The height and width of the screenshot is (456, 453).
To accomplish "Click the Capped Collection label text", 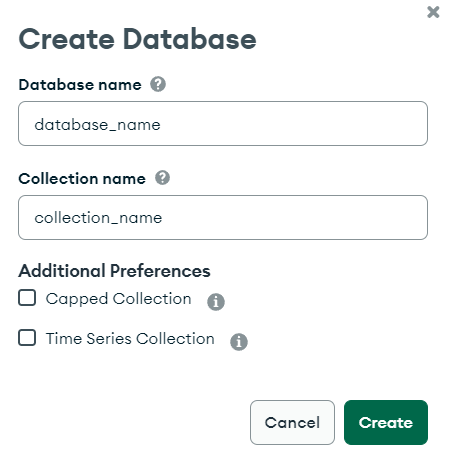I will click(x=119, y=299).
